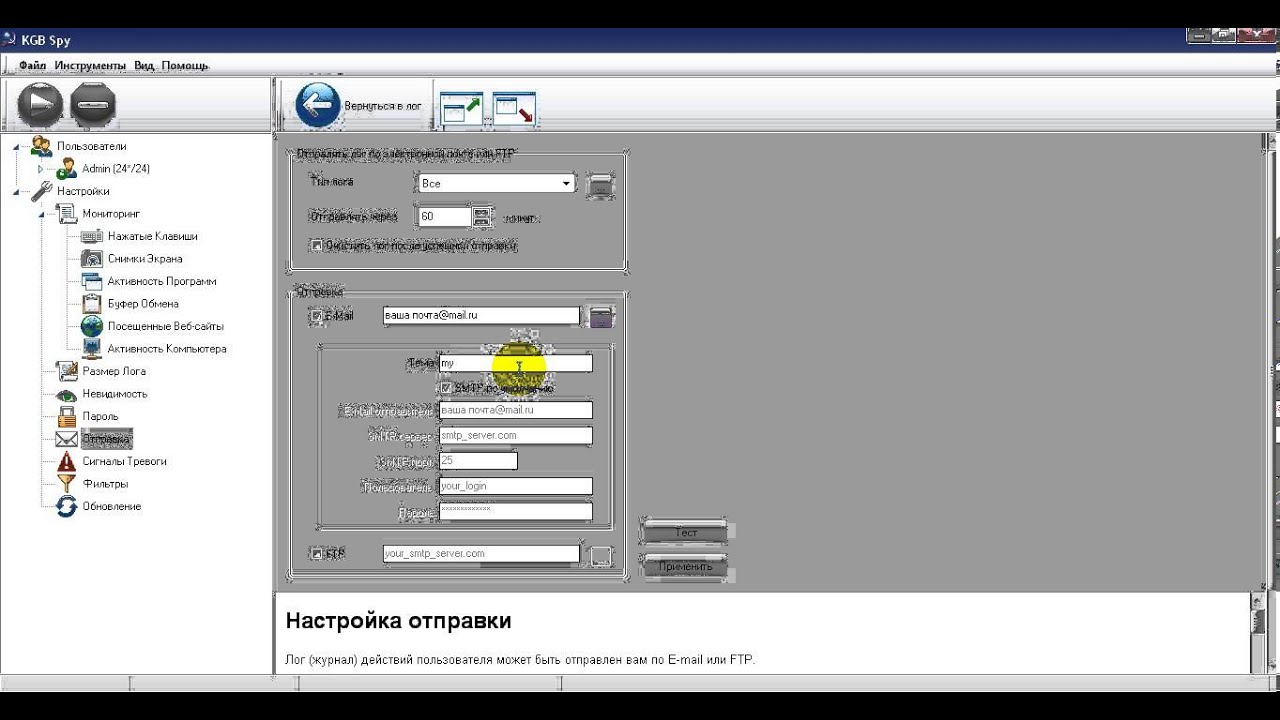Open the Вид menu
This screenshot has width=1280, height=720.
coord(144,65)
